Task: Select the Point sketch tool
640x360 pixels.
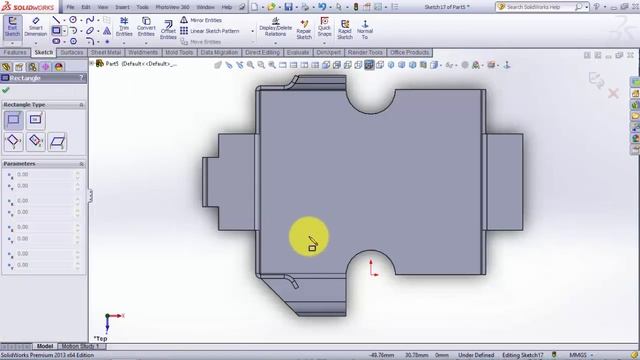Action: pos(107,42)
